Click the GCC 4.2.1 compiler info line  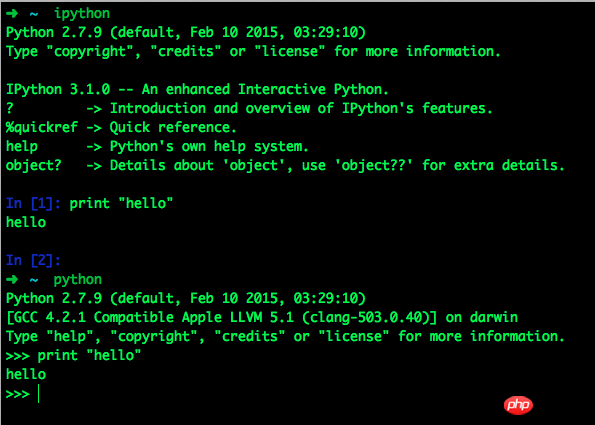262,317
